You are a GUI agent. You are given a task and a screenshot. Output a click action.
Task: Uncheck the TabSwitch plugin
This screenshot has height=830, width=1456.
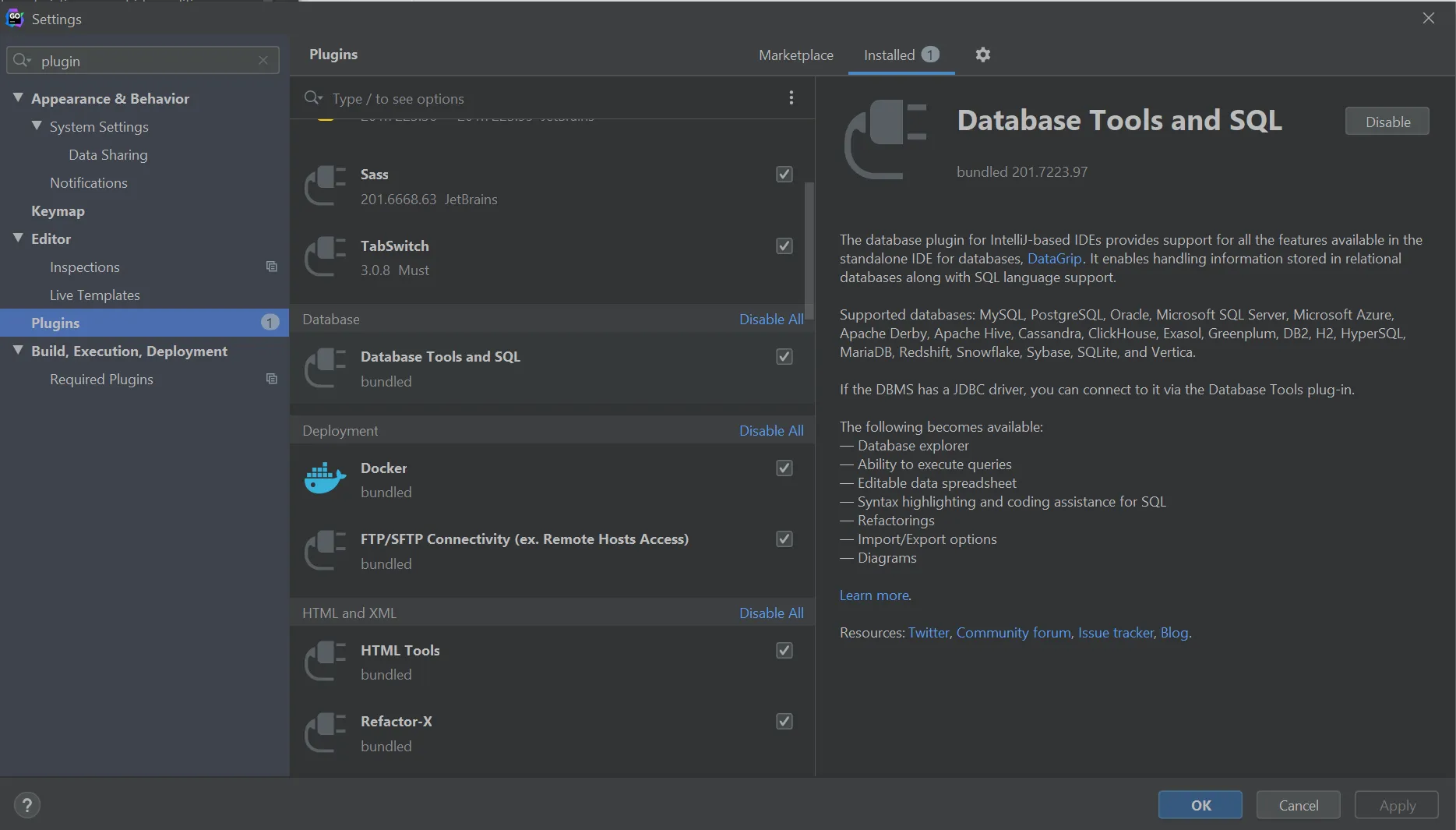[784, 245]
